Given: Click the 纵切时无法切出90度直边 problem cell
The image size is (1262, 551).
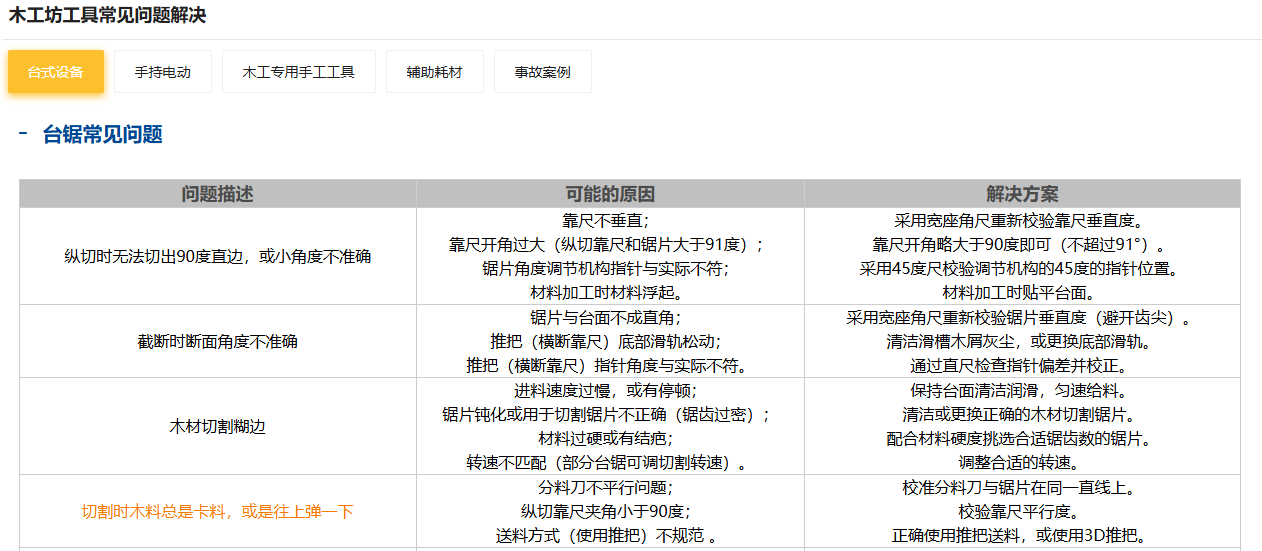Looking at the screenshot, I should coord(217,256).
